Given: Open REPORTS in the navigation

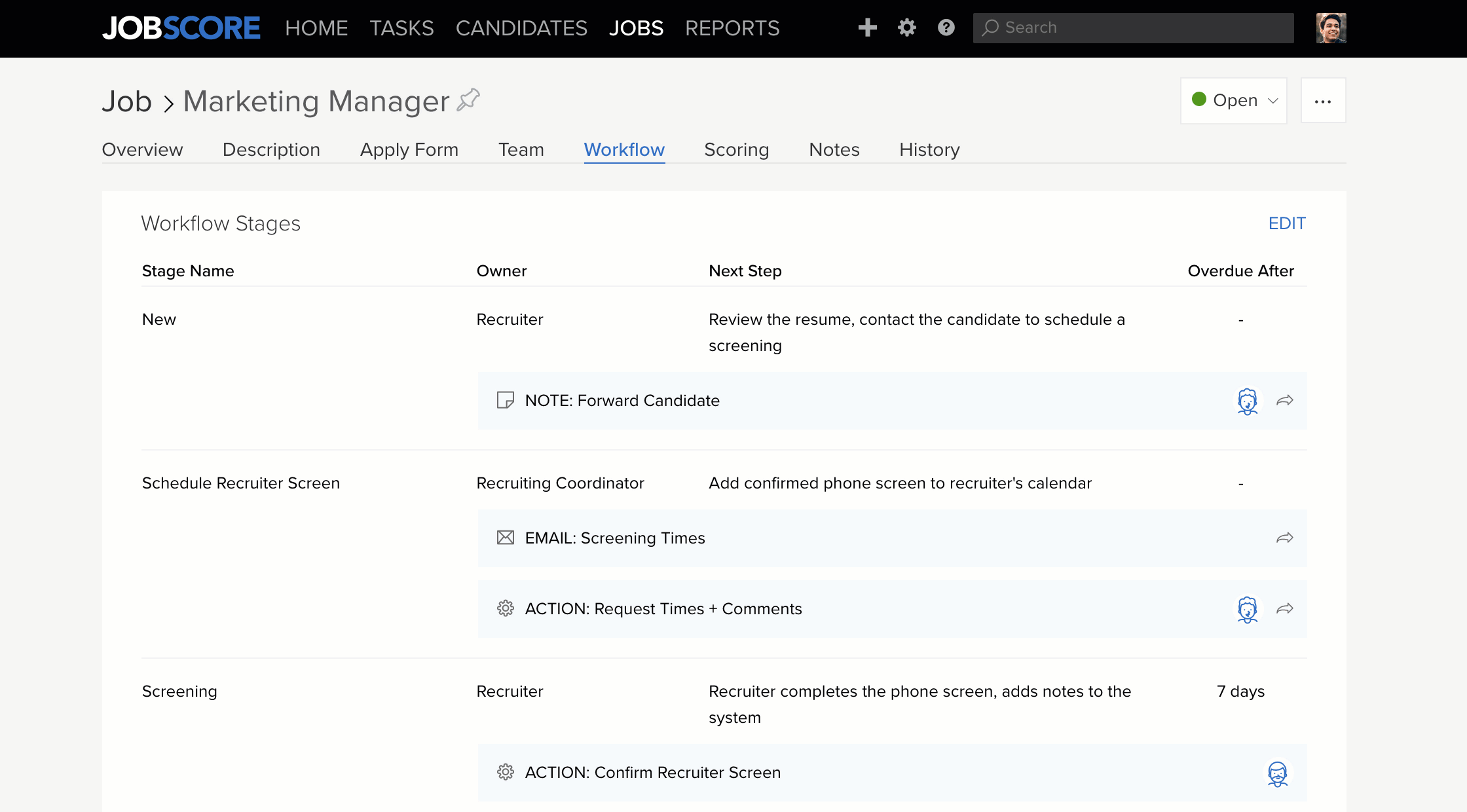Looking at the screenshot, I should point(732,28).
